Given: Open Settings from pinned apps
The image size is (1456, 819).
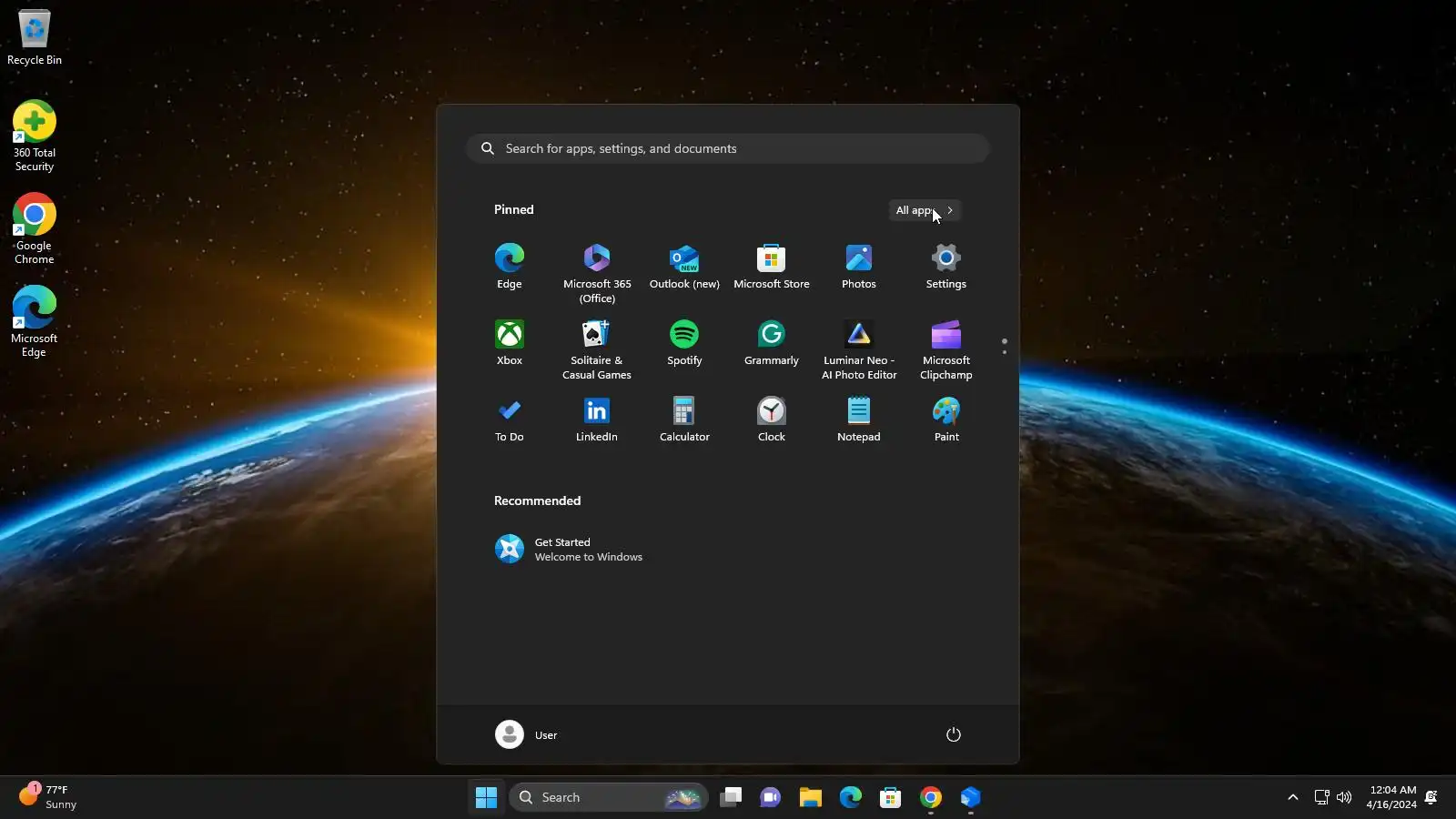Looking at the screenshot, I should (x=946, y=267).
